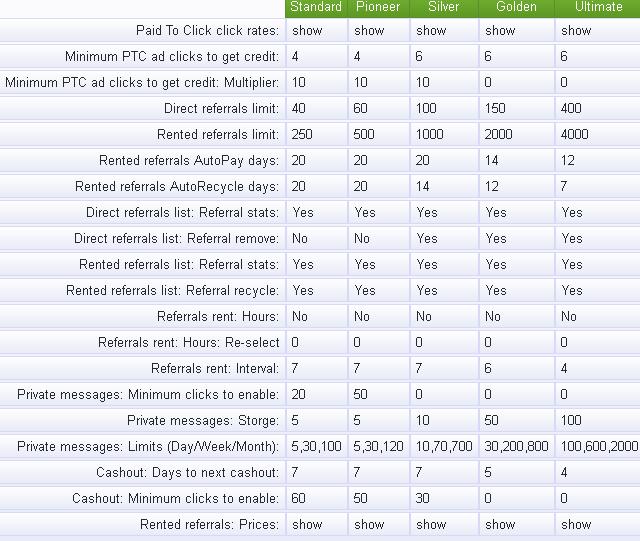This screenshot has width=640, height=541.
Task: Click Standard cashout minimum clicks value 60
Action: point(298,499)
